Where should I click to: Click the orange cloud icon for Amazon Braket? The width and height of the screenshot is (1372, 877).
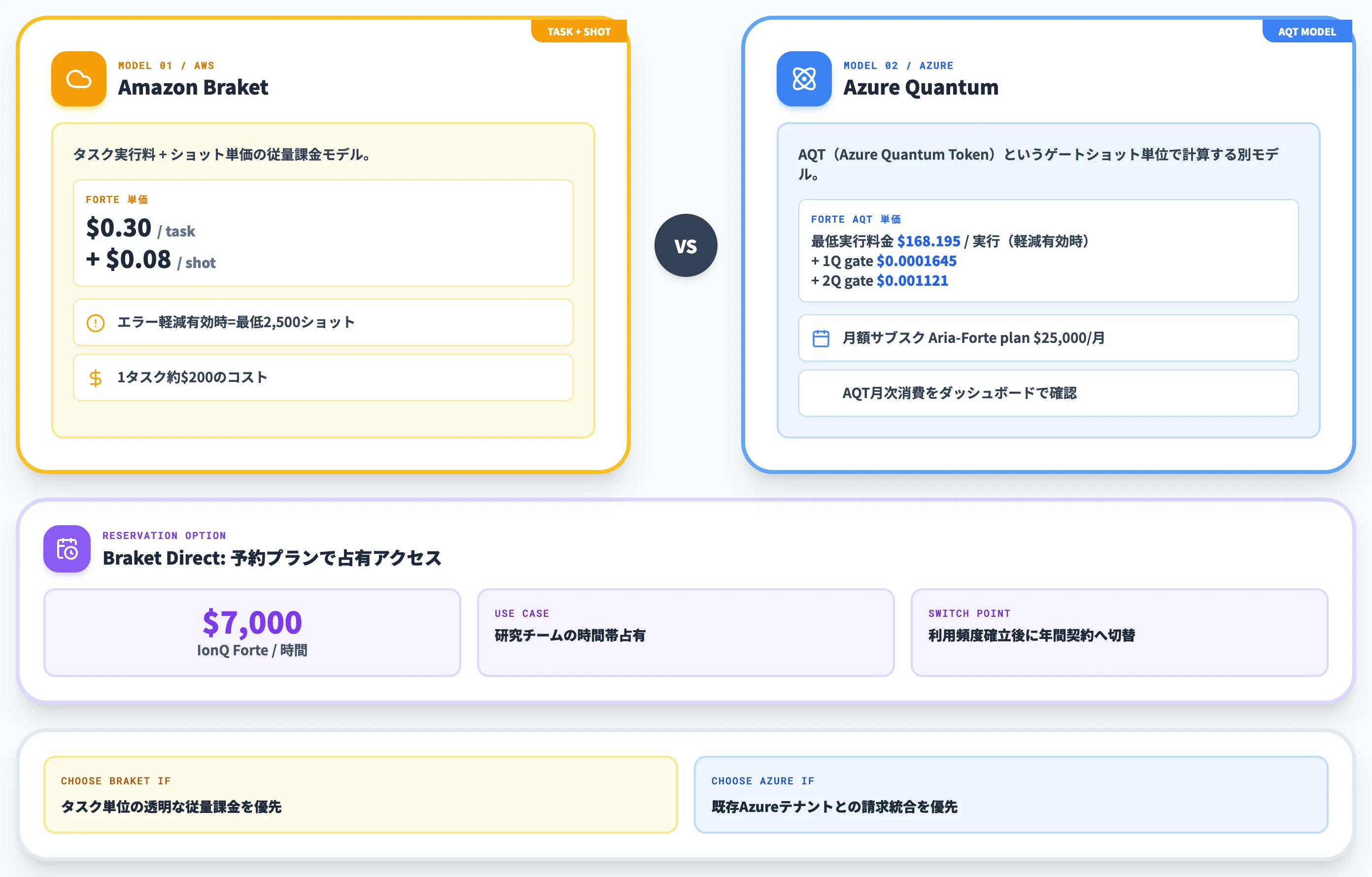coord(79,79)
